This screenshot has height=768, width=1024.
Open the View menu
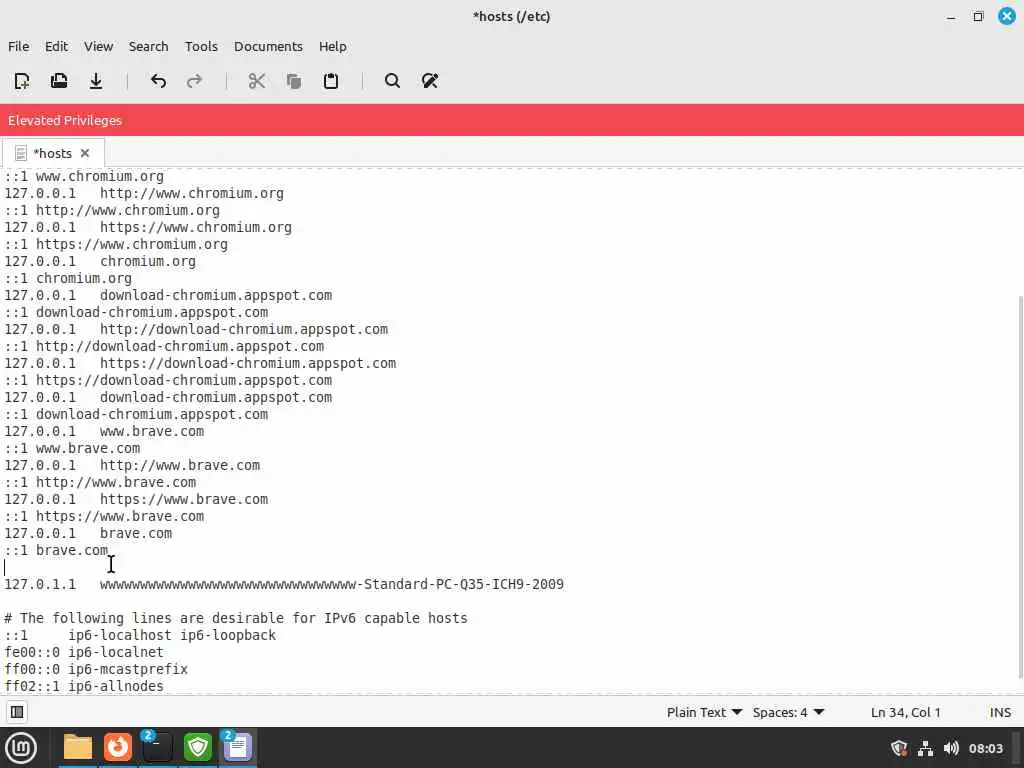[x=99, y=46]
